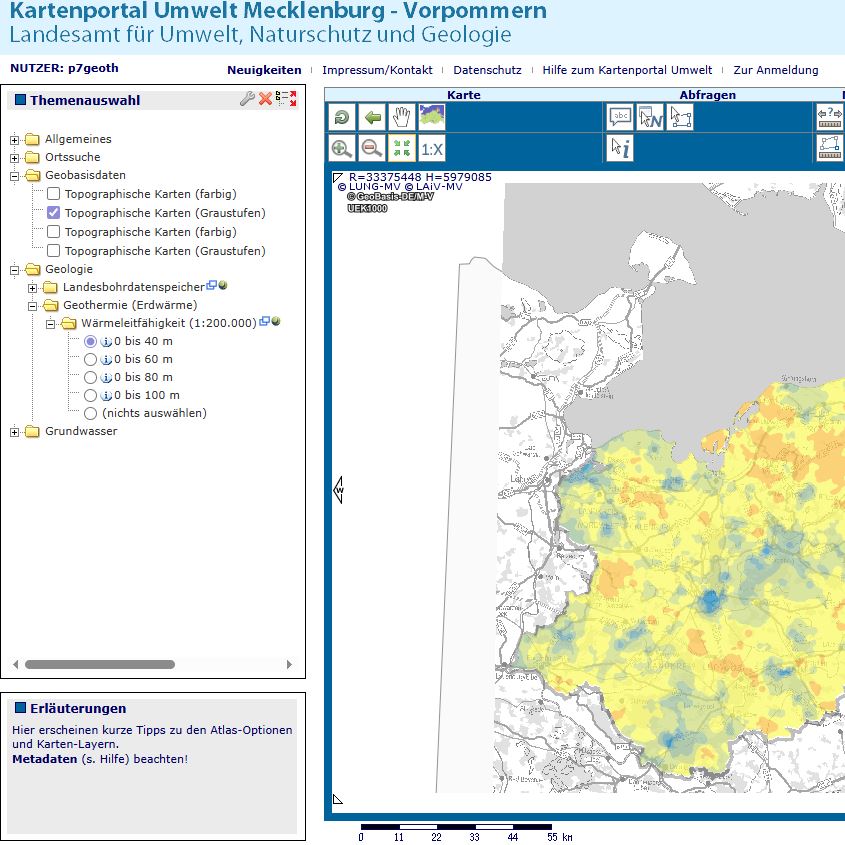Select the 0 bis 40 m radio button
The image size is (845, 845).
pos(90,341)
